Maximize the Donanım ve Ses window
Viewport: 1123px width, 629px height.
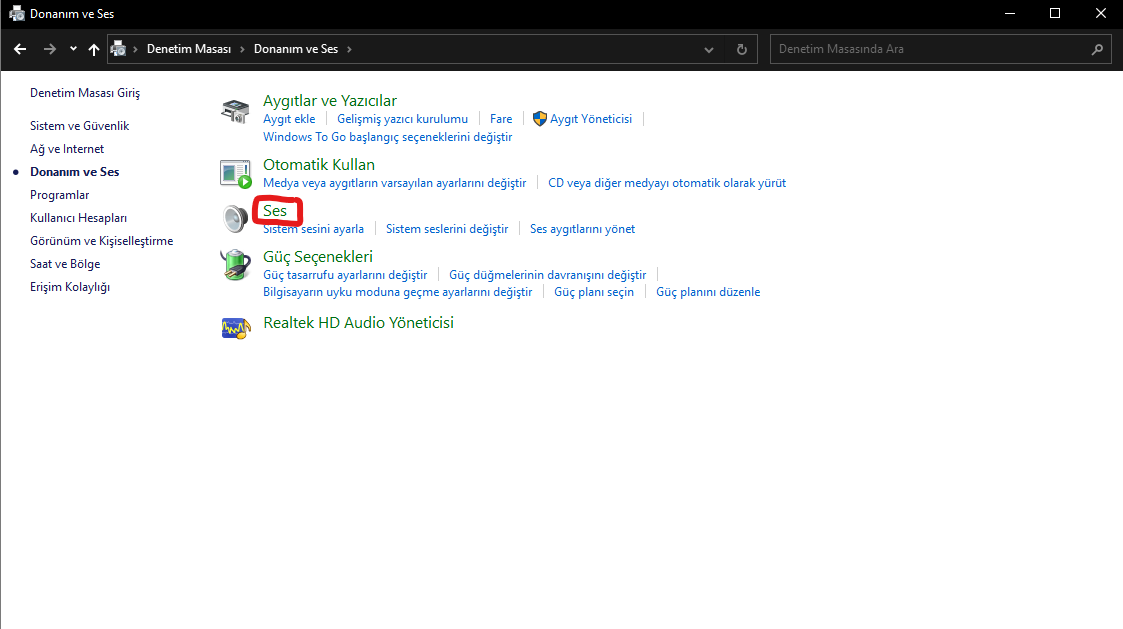1055,14
